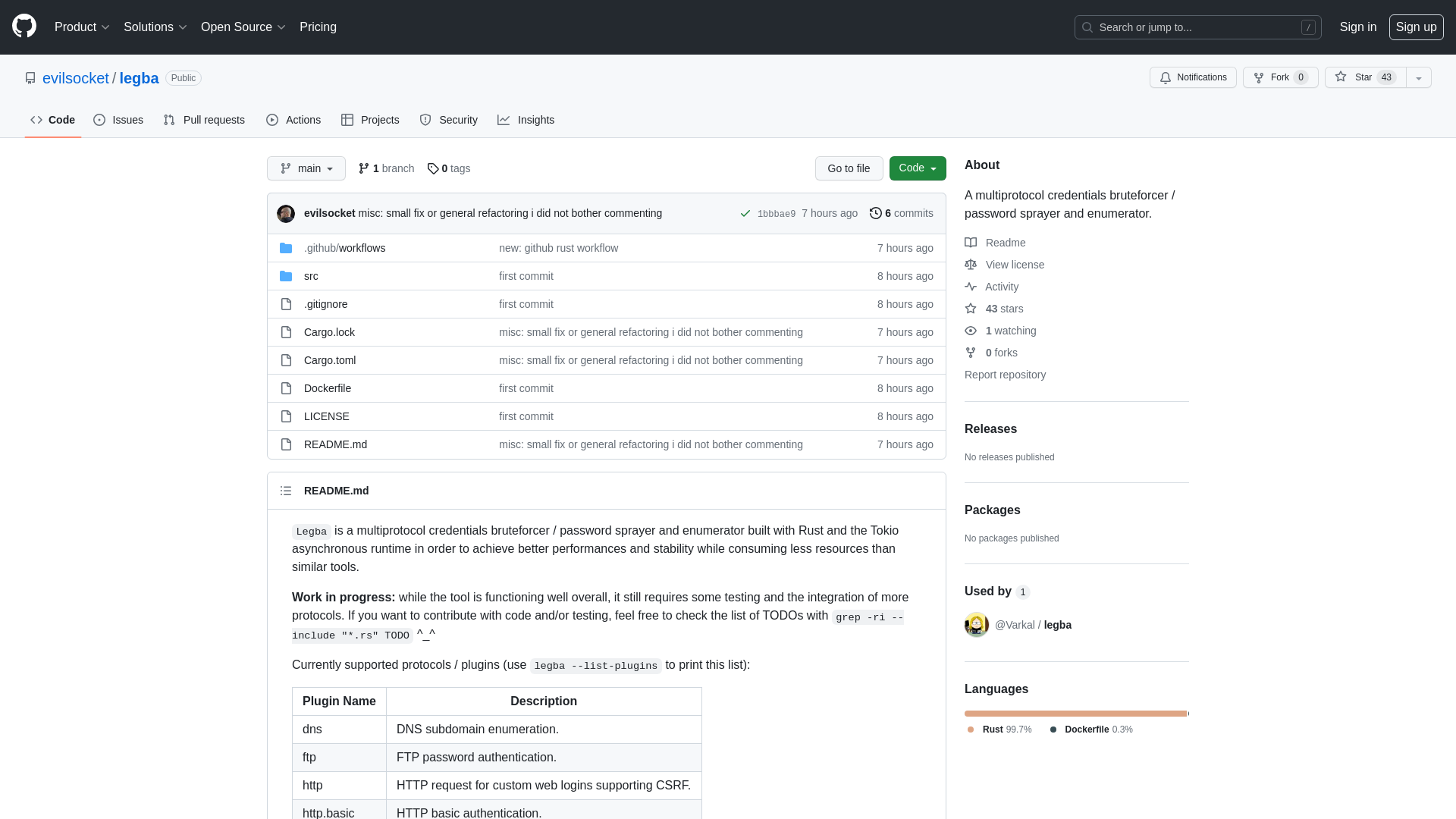Click the src folder icon

click(286, 276)
